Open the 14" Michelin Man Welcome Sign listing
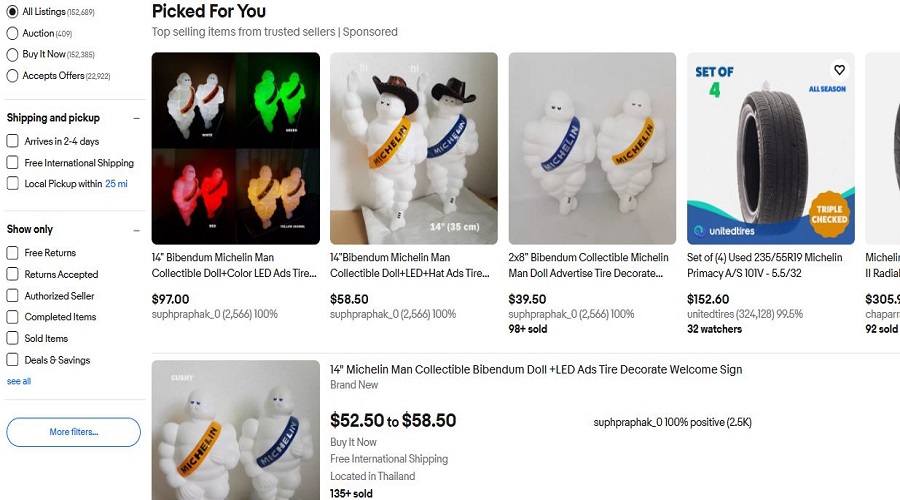 (536, 370)
